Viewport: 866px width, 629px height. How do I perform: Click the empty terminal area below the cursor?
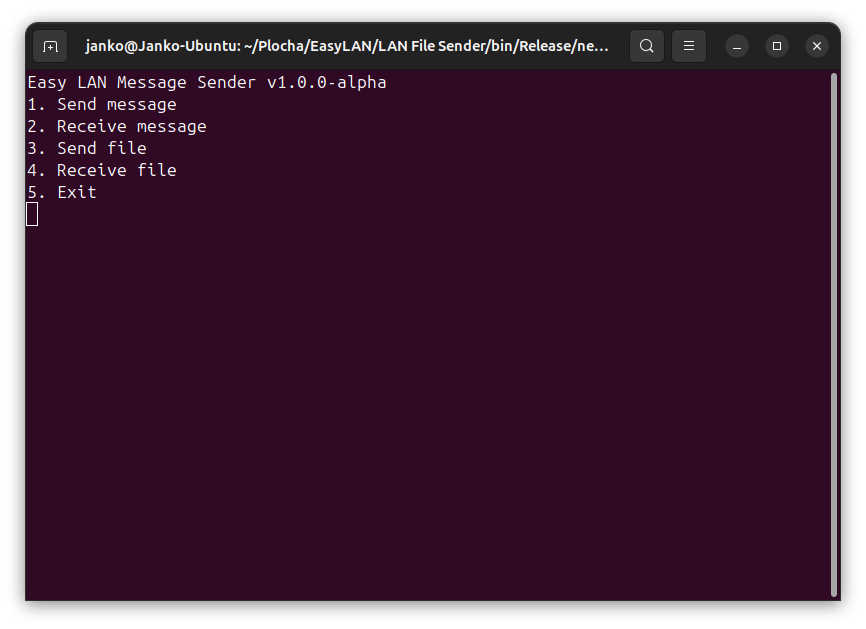428,411
